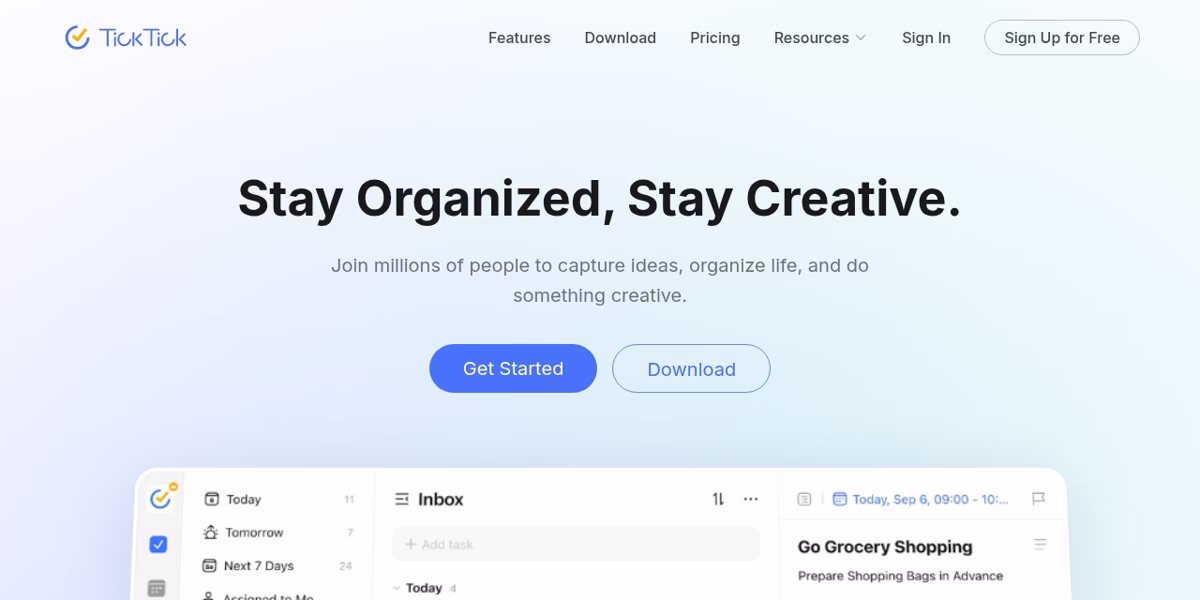Select the blue checkbox tasks icon in sidebar
The width and height of the screenshot is (1200, 600).
coord(158,545)
